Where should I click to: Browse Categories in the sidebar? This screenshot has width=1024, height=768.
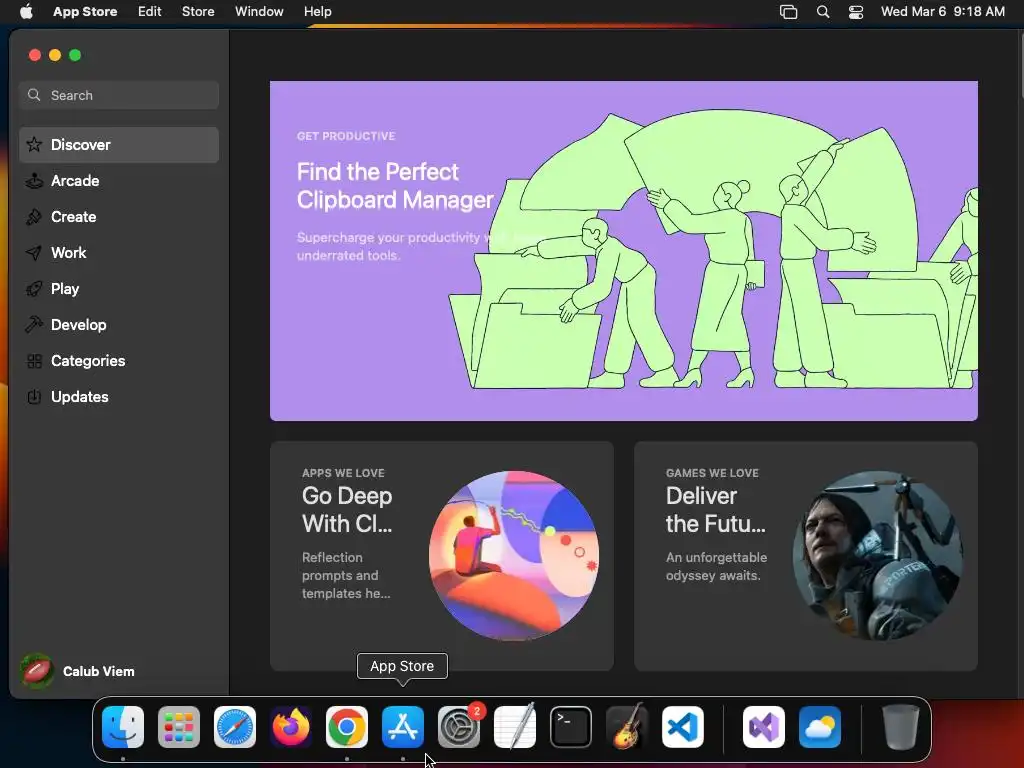[x=119, y=360]
